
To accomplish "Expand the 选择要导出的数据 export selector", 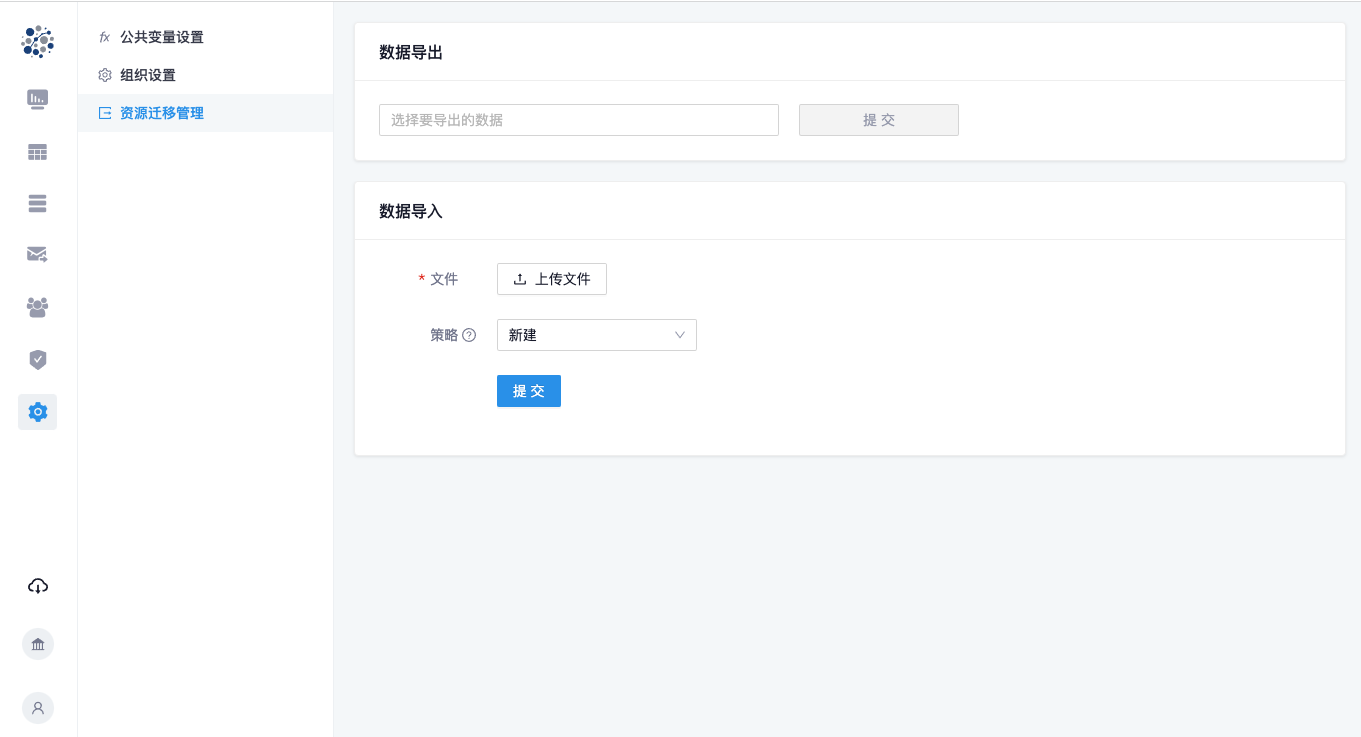I will 578,120.
